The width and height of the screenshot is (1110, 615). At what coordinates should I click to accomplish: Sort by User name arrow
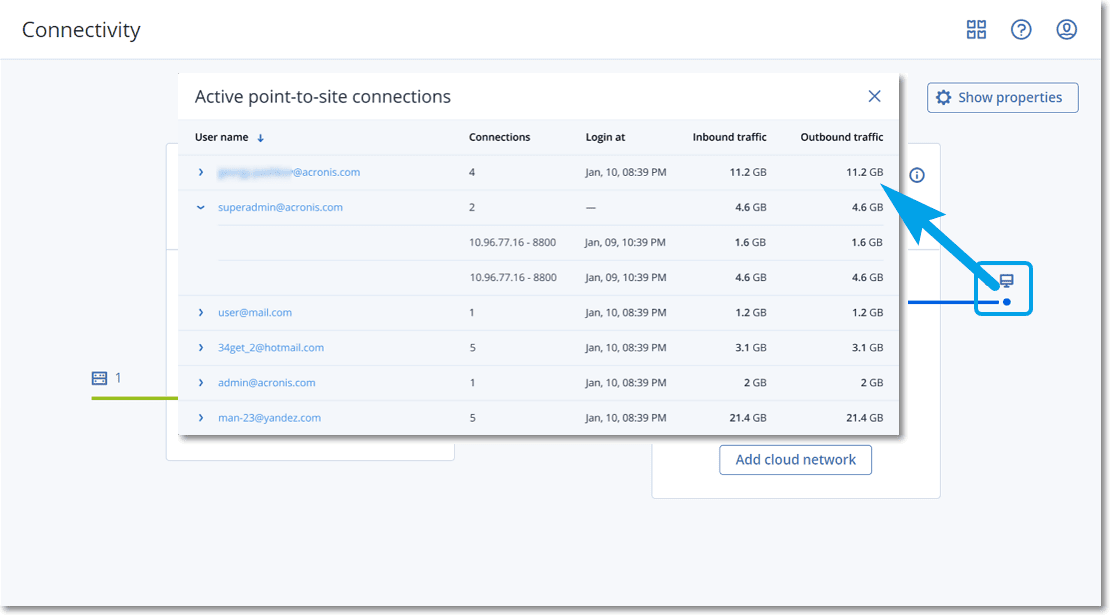(x=261, y=138)
